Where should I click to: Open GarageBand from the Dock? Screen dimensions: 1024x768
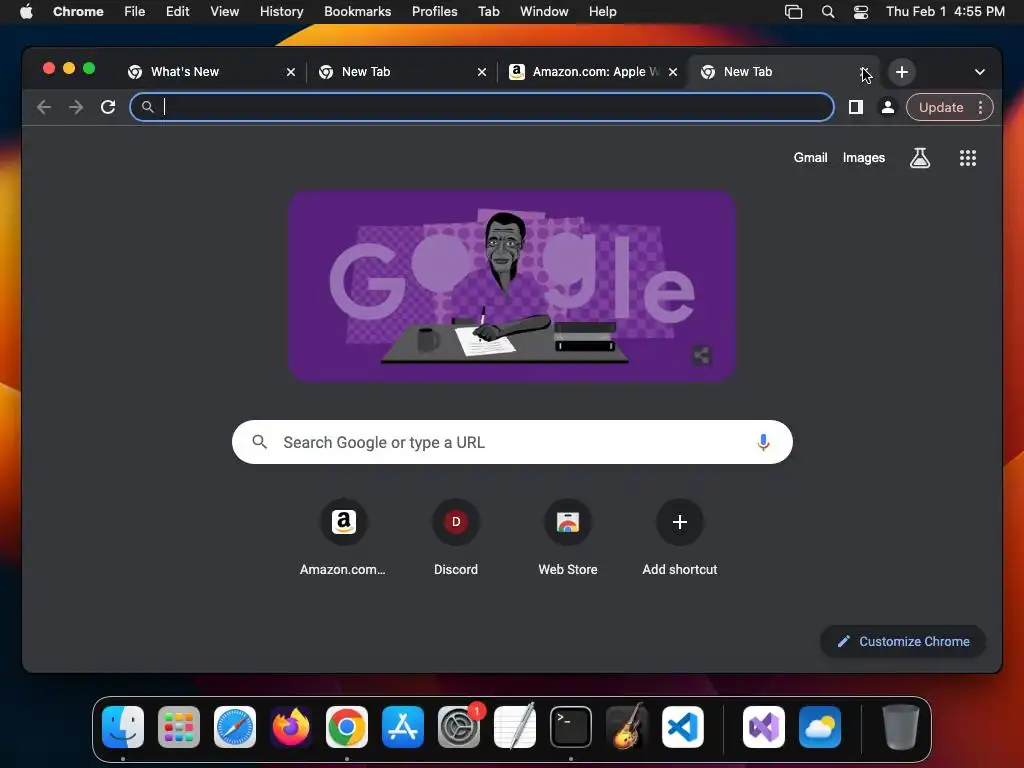(x=627, y=727)
